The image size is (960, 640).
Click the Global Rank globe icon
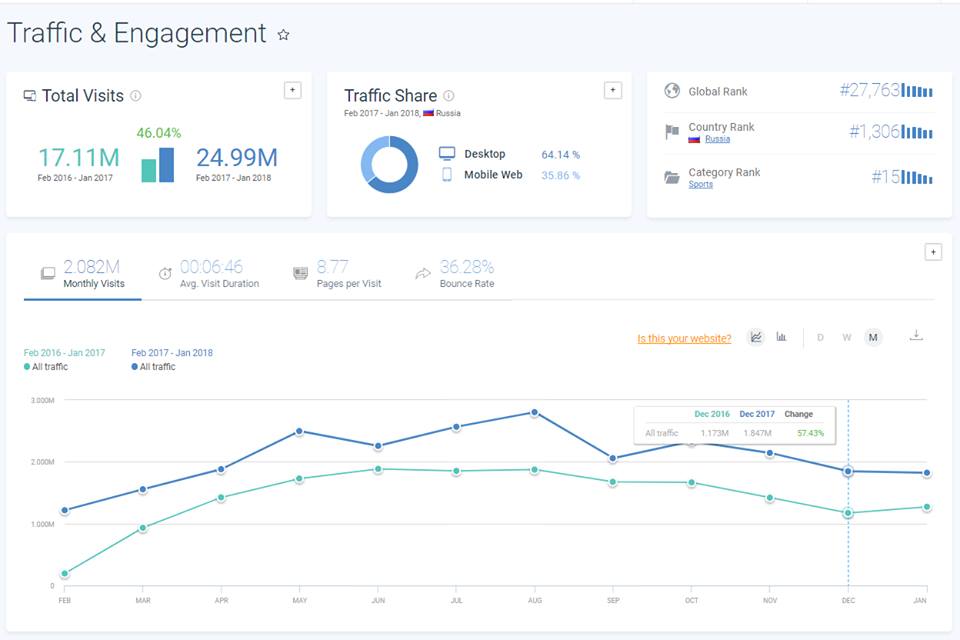[672, 91]
